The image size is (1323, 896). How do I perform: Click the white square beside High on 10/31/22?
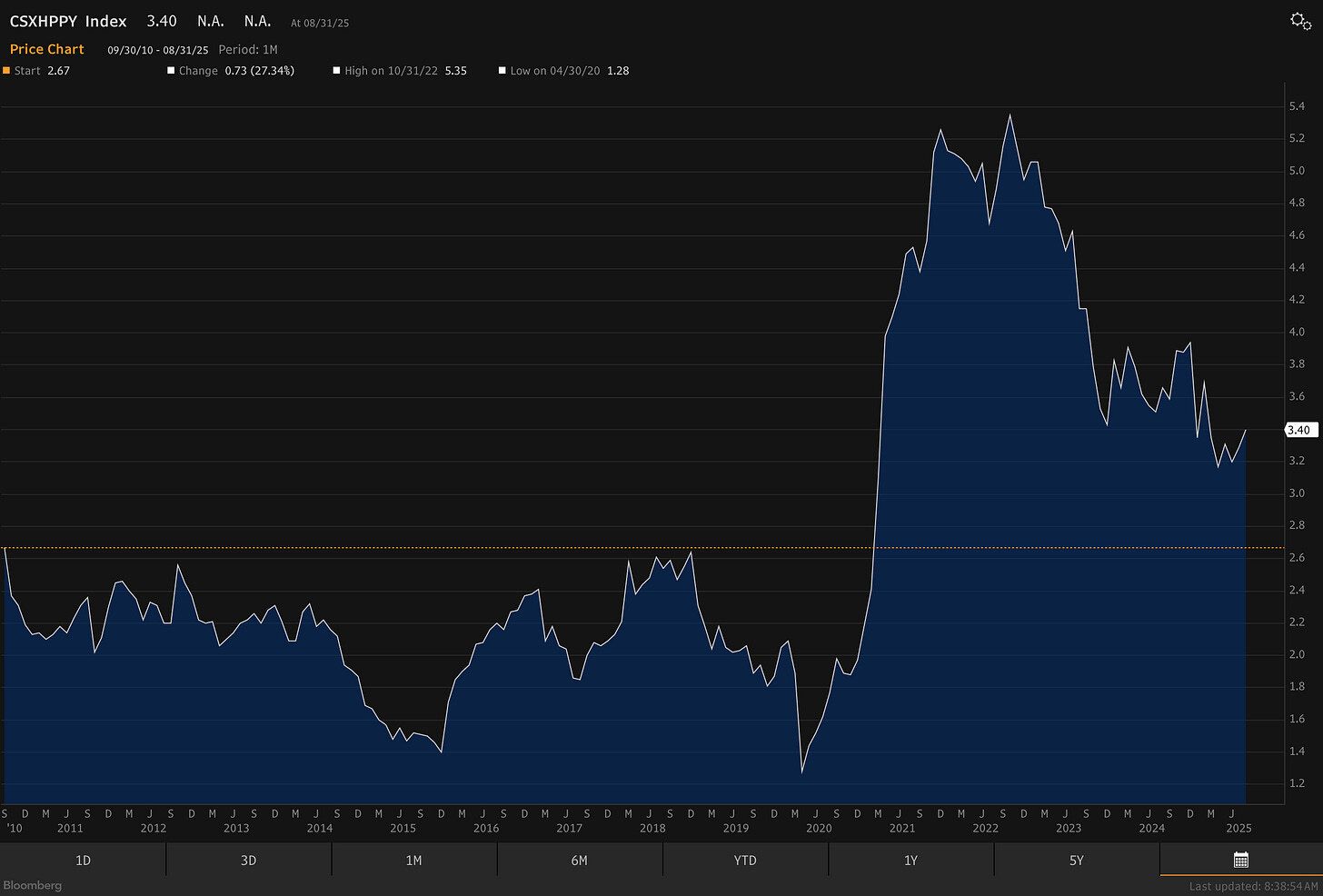pos(336,70)
